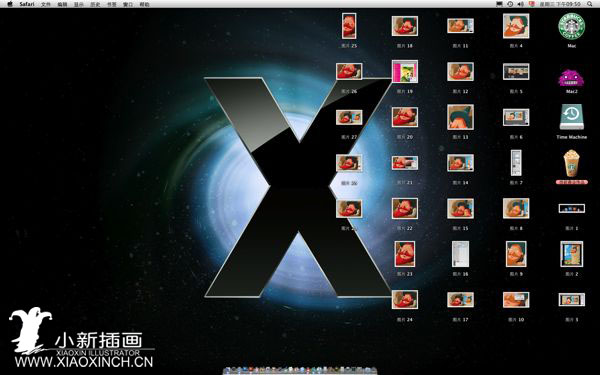Open the 文件 menu
The height and width of the screenshot is (375, 600).
point(46,4)
